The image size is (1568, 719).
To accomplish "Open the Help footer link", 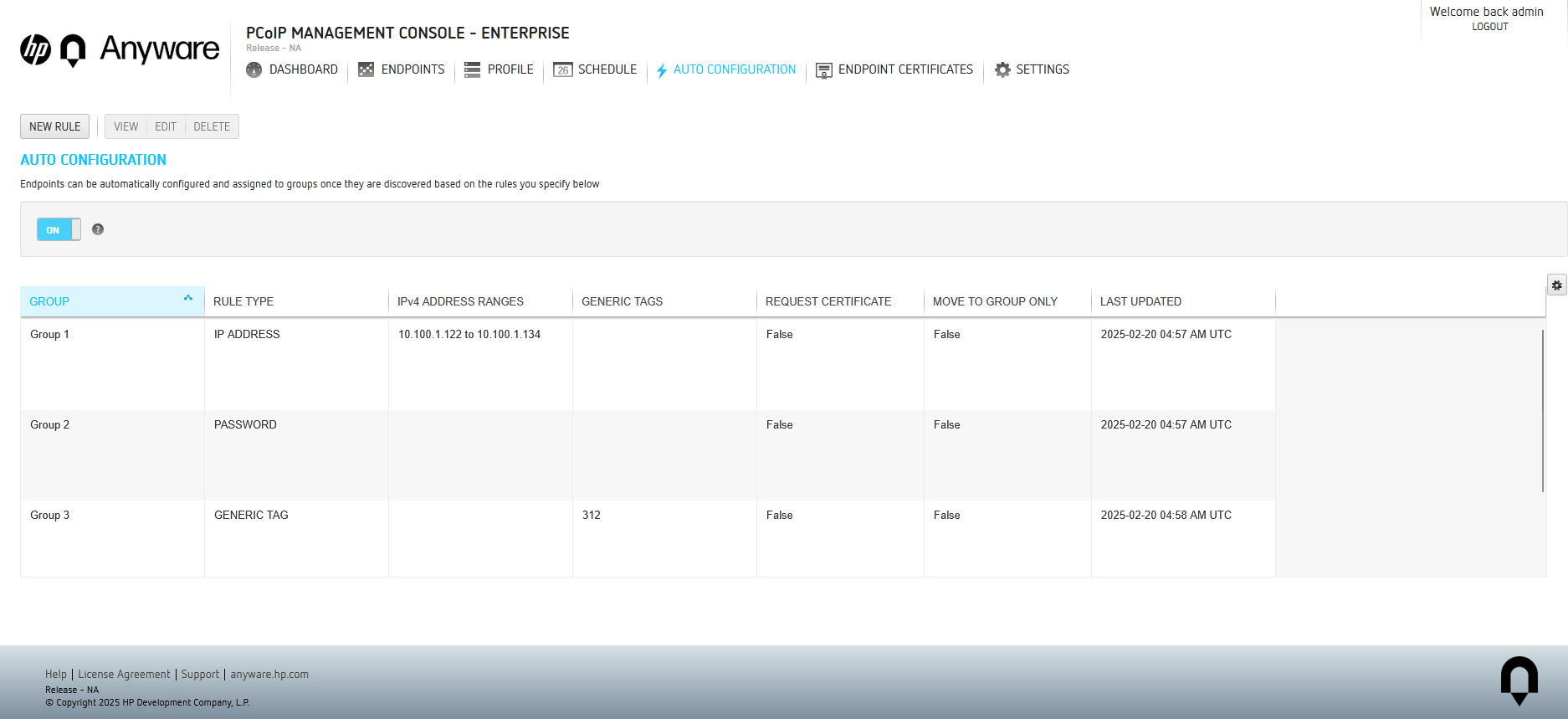I will [x=56, y=674].
